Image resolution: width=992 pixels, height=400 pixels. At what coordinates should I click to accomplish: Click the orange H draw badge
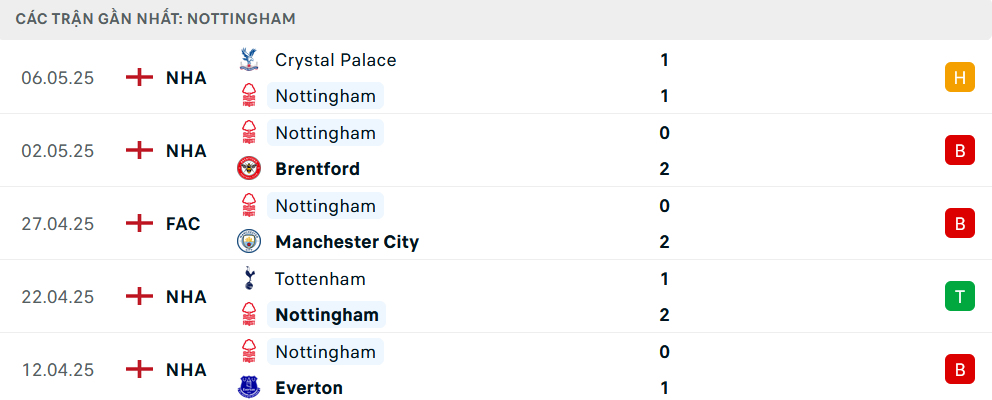pyautogui.click(x=960, y=78)
